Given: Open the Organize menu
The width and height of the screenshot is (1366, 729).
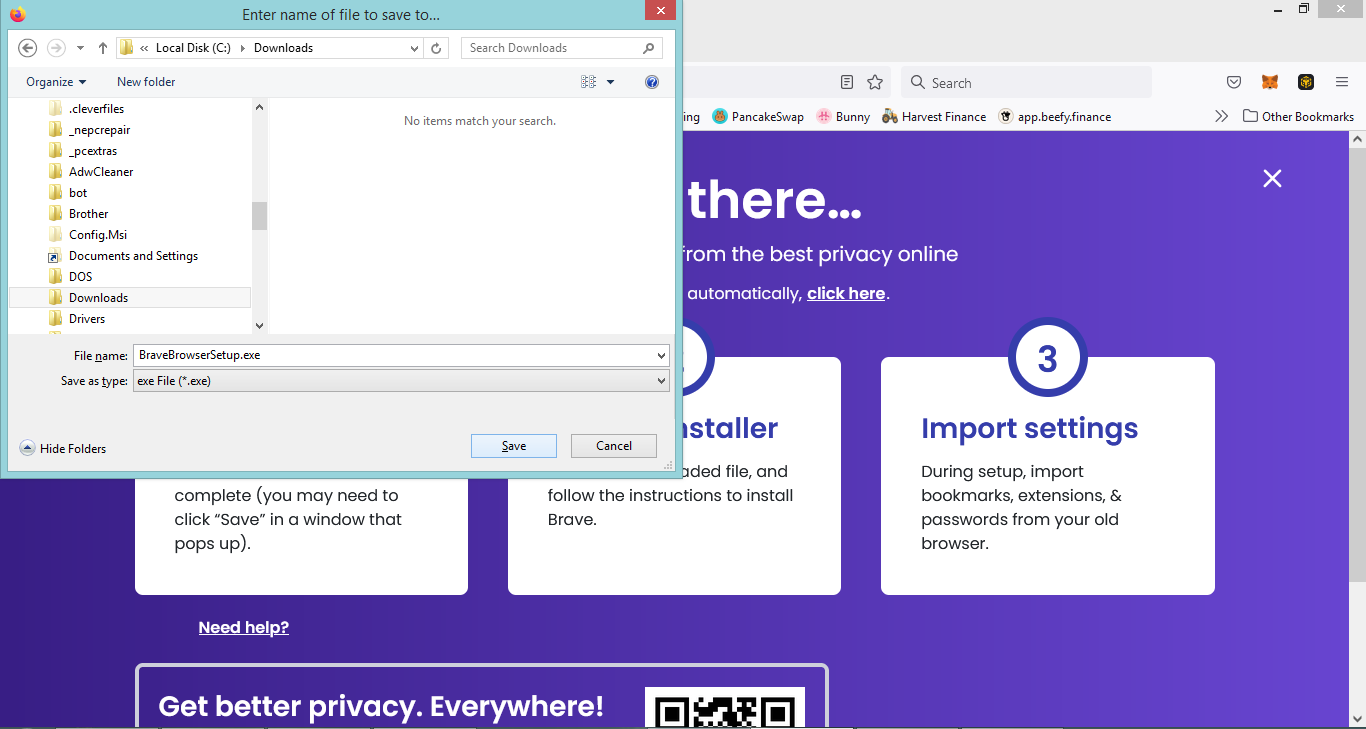Looking at the screenshot, I should [56, 82].
